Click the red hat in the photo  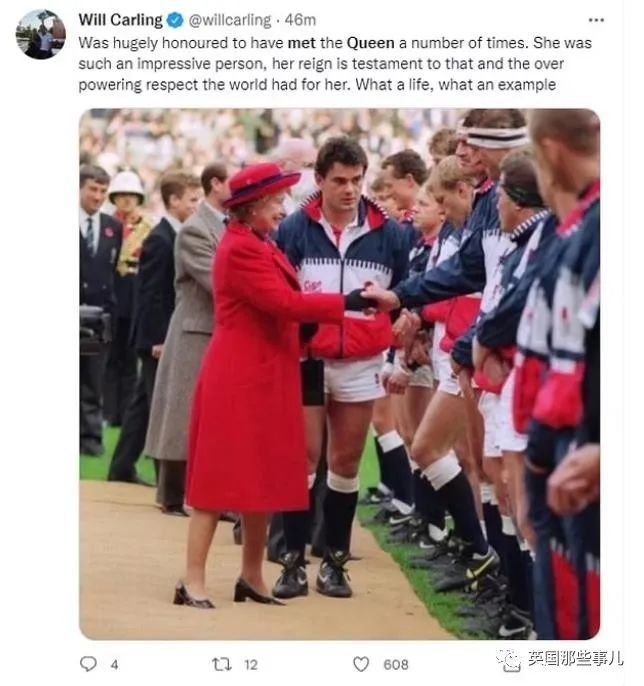[261, 184]
